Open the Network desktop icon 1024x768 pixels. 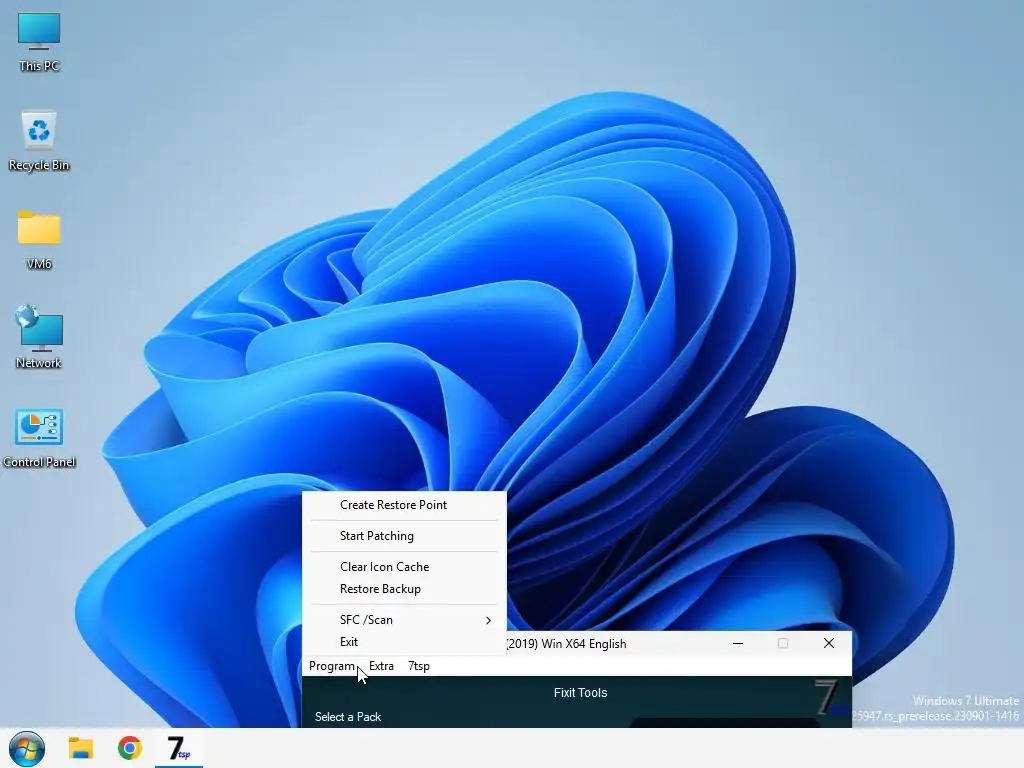(39, 338)
